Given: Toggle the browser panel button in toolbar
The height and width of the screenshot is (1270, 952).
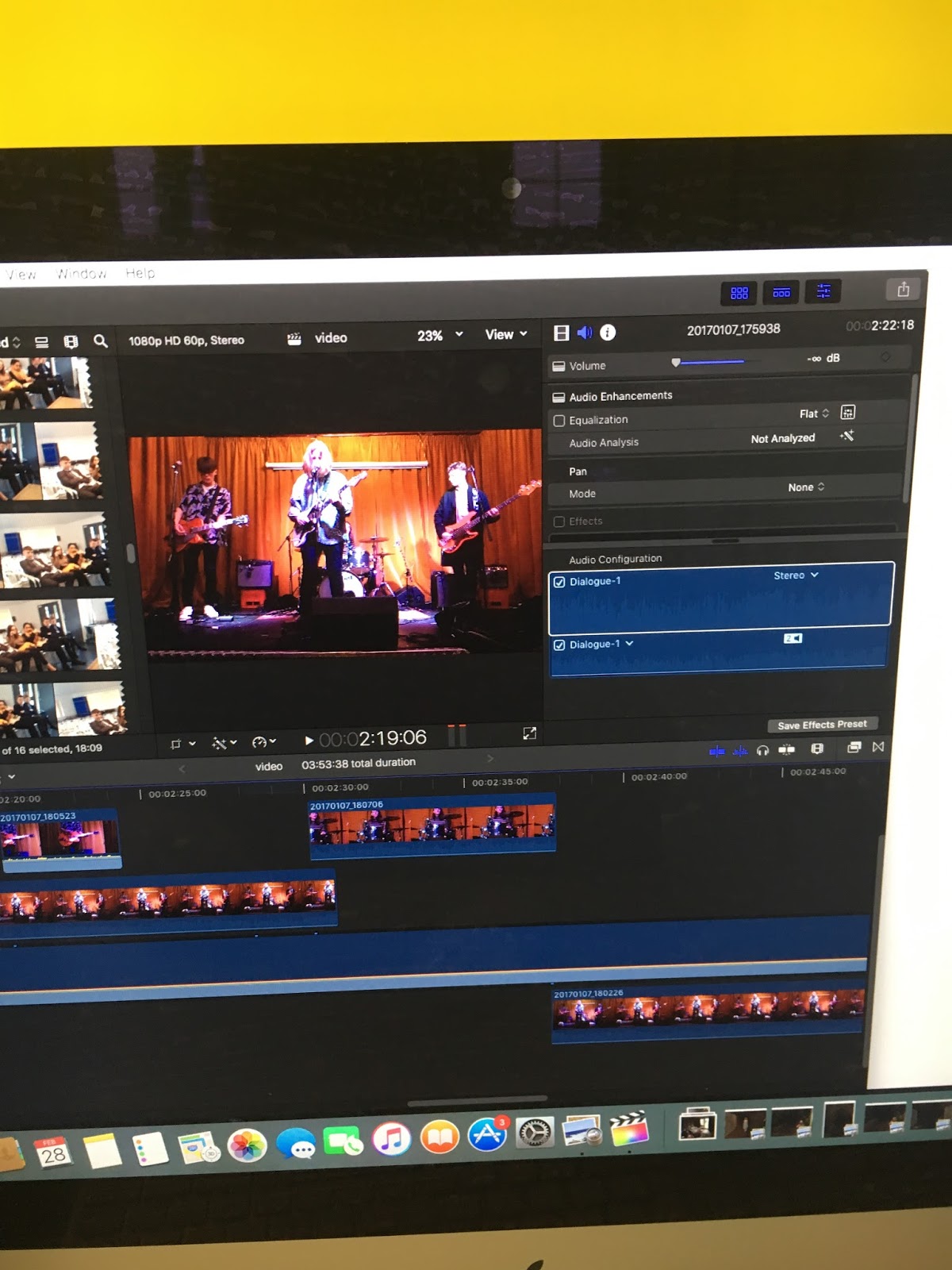Looking at the screenshot, I should [x=739, y=293].
